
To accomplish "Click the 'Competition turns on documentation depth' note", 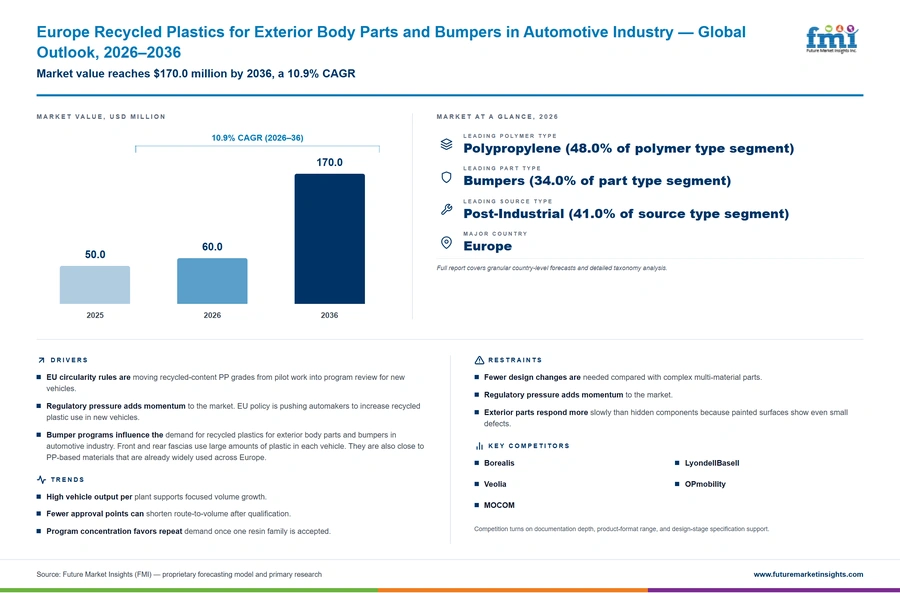I will (622, 529).
